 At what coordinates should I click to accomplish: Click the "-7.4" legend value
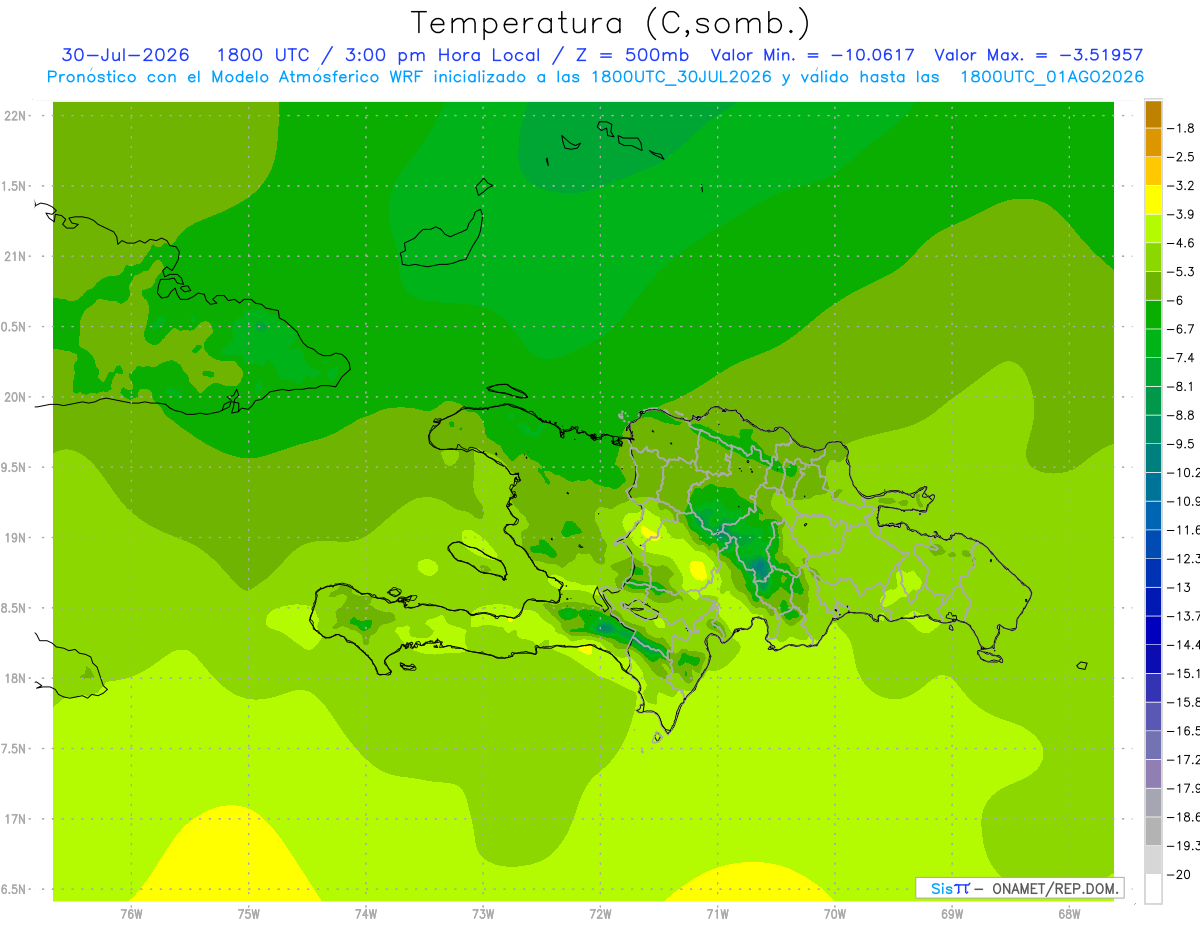point(1182,358)
